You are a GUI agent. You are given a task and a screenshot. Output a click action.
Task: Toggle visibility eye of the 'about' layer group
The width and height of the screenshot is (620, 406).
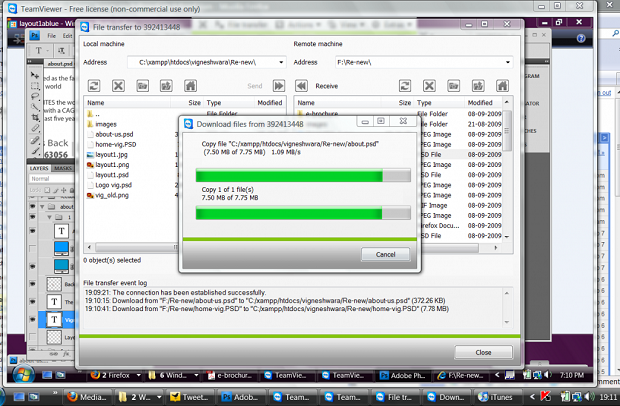pos(32,207)
